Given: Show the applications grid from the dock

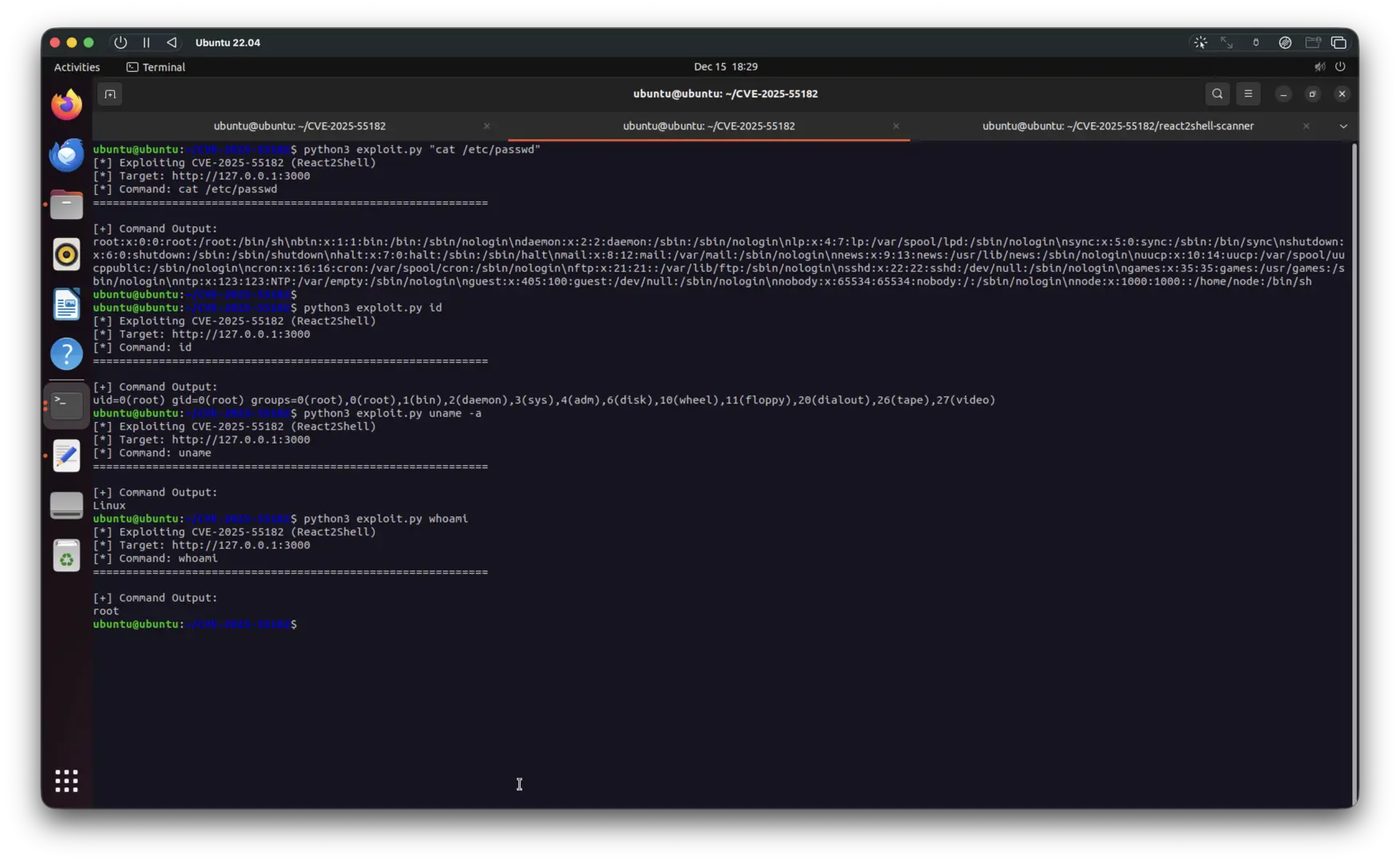Looking at the screenshot, I should (66, 781).
